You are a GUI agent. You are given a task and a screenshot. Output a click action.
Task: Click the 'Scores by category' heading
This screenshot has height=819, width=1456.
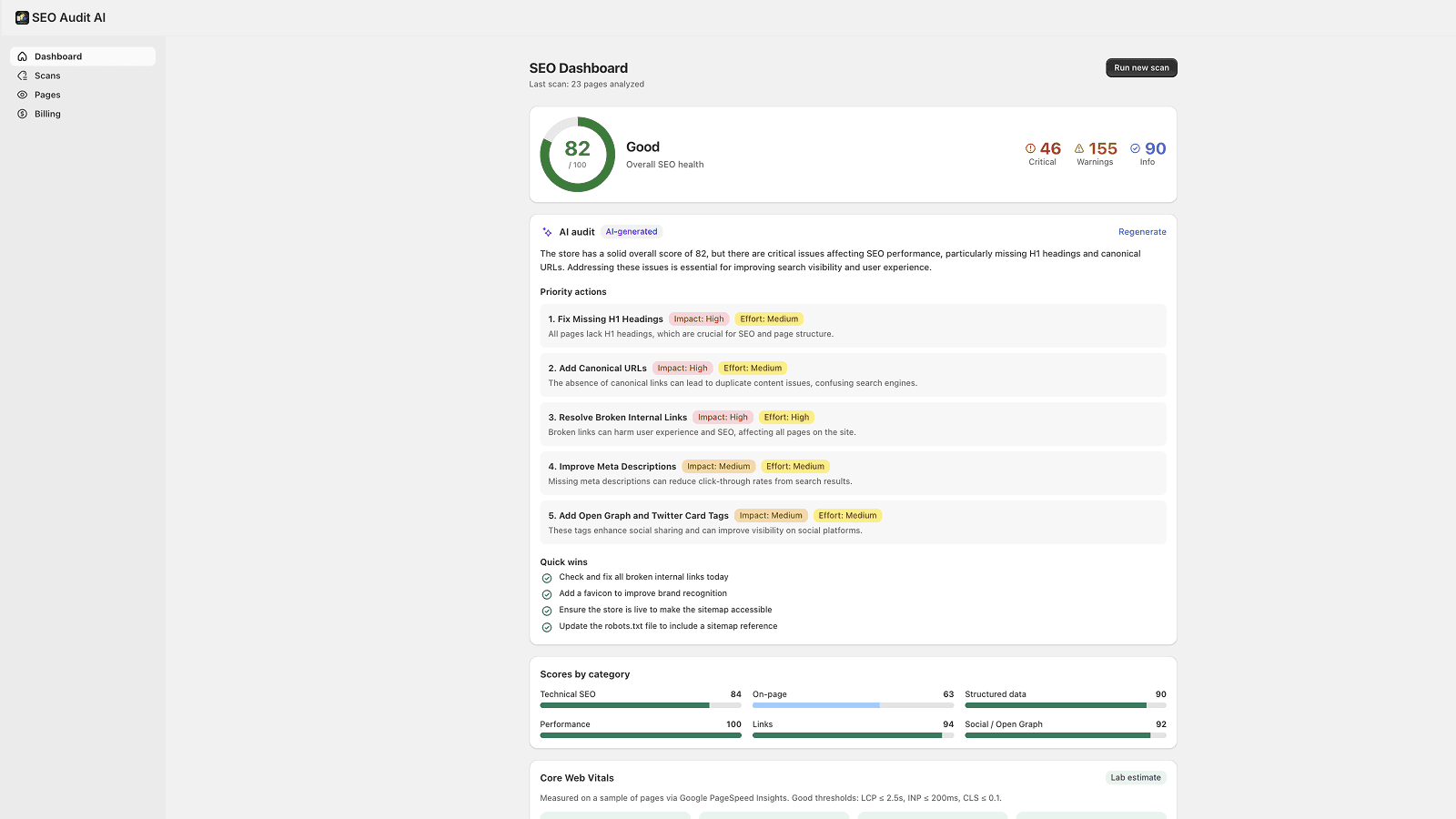point(585,674)
